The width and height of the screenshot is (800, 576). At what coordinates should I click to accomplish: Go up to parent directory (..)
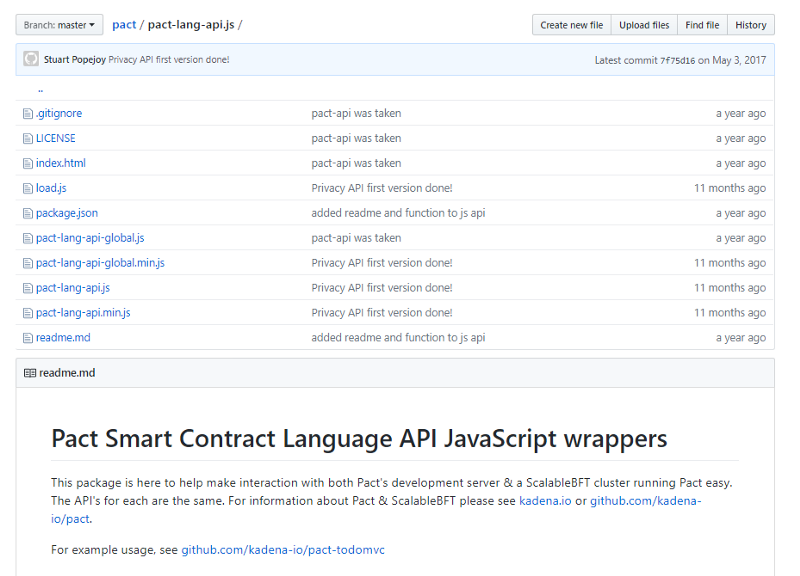(x=40, y=89)
